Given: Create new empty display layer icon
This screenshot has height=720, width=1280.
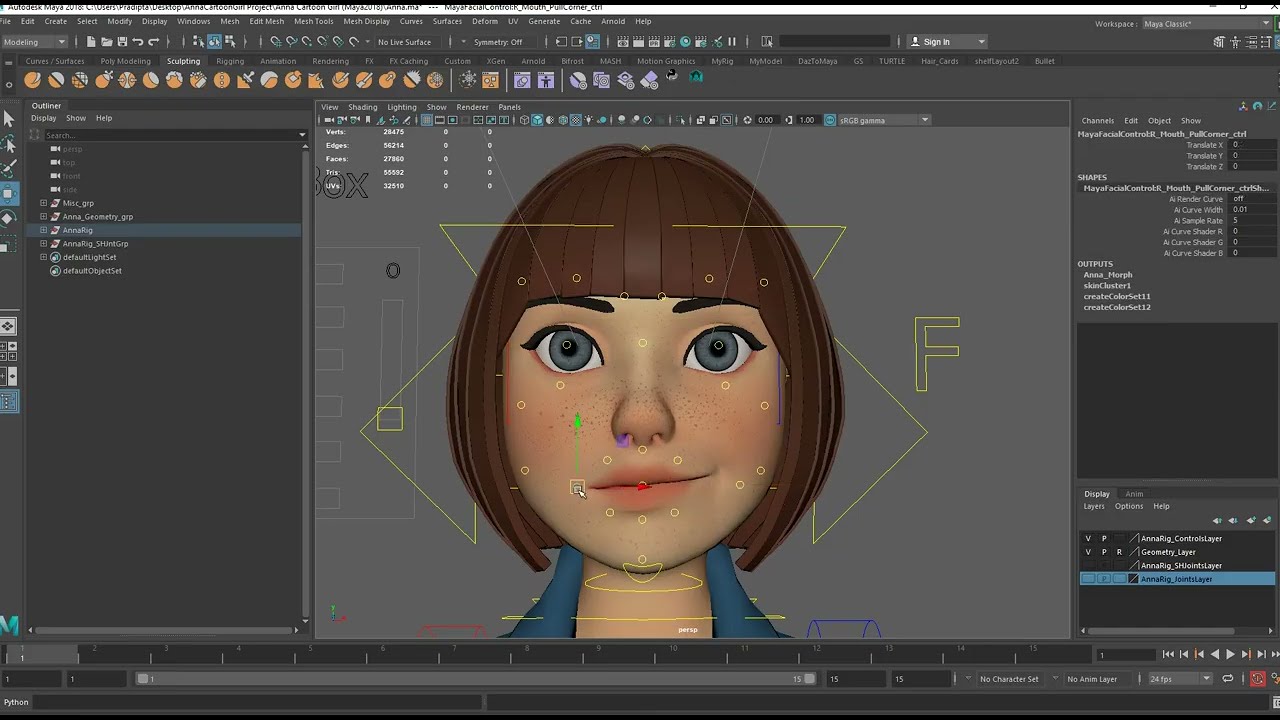Looking at the screenshot, I should click(x=1252, y=521).
